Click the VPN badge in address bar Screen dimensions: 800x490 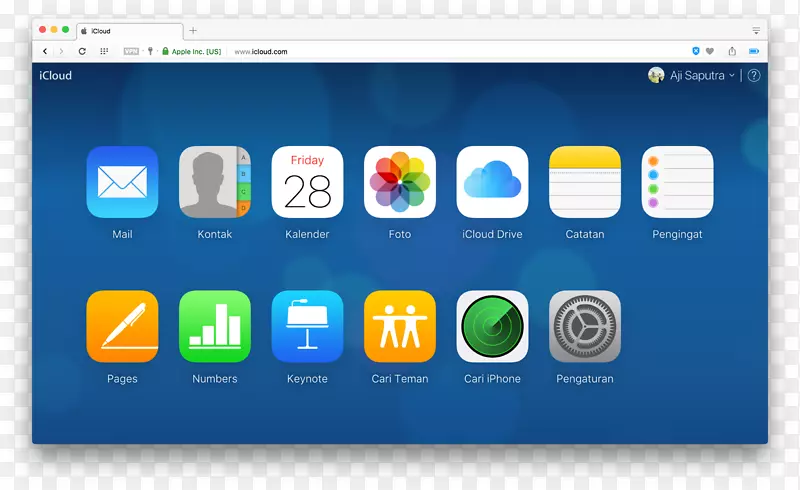[x=131, y=51]
